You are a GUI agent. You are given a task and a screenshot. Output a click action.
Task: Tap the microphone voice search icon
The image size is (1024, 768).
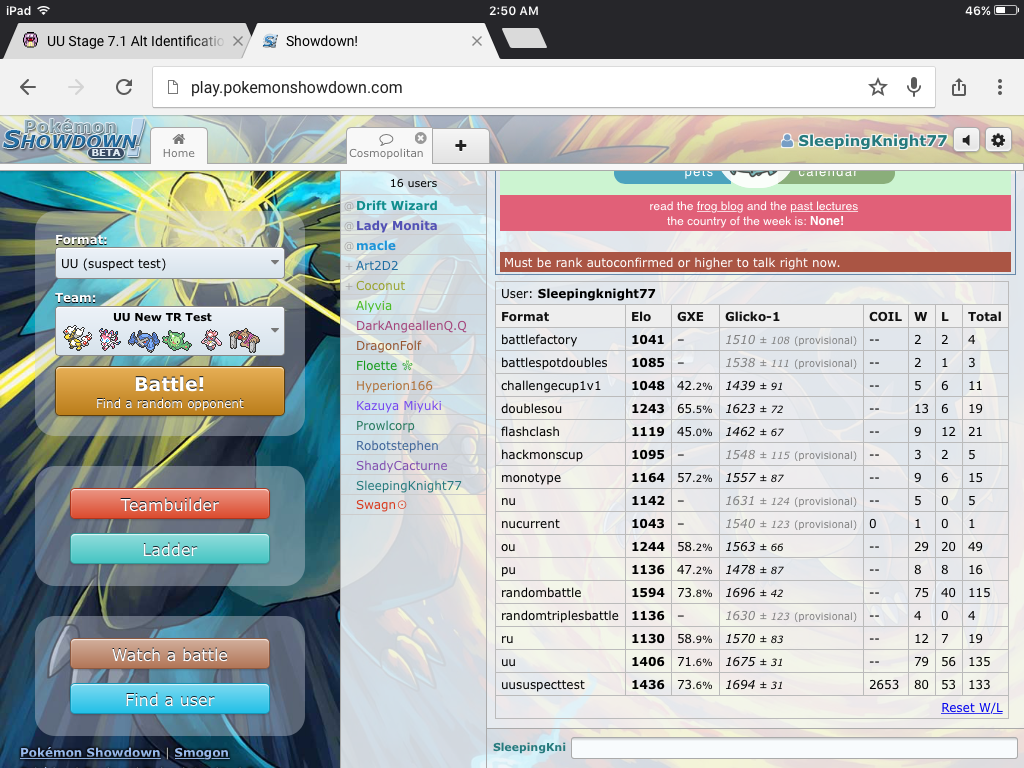[x=914, y=87]
